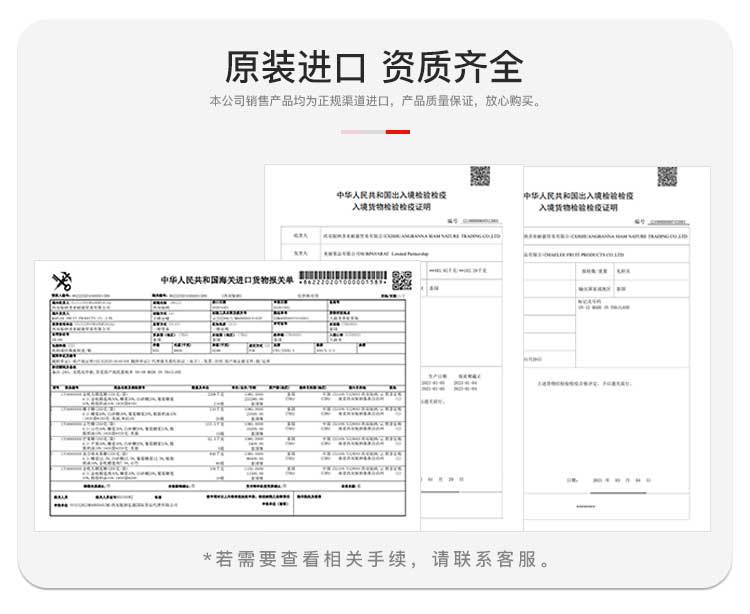
Task: Open the customs import declaration form thumbnail
Action: click(227, 396)
